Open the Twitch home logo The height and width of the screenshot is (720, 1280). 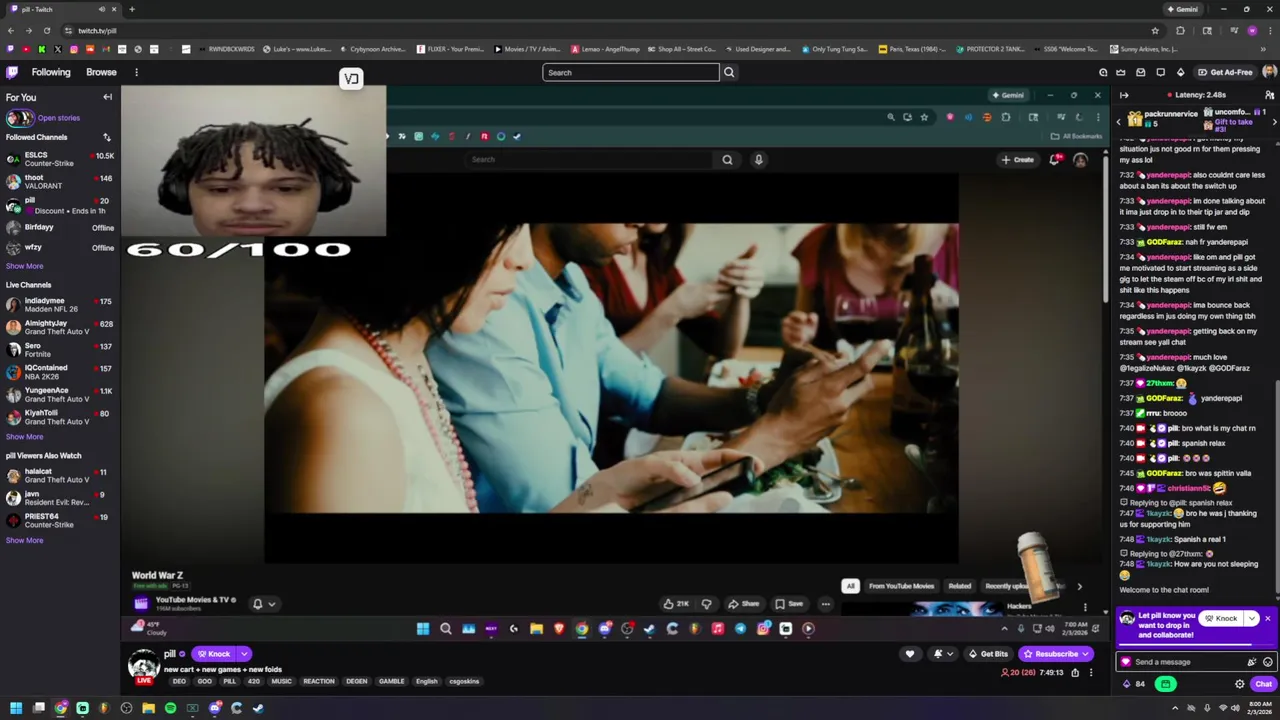12,72
